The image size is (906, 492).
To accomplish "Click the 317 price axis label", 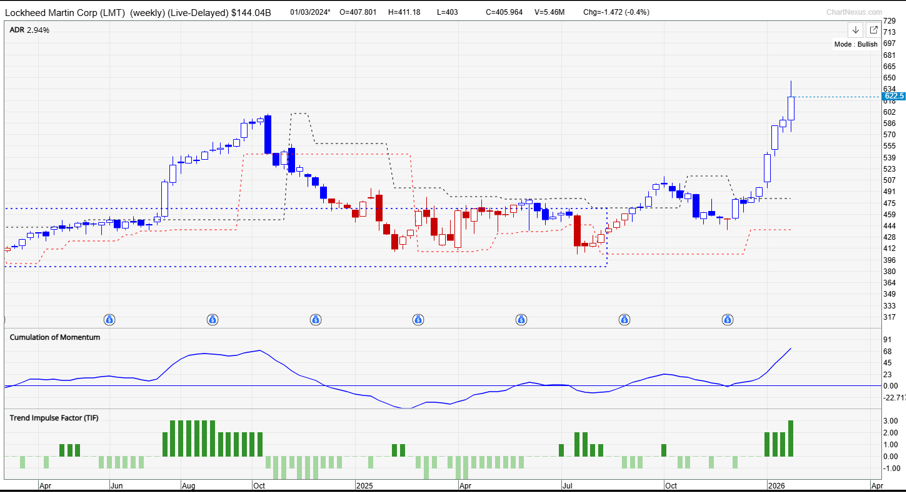I will click(x=889, y=317).
